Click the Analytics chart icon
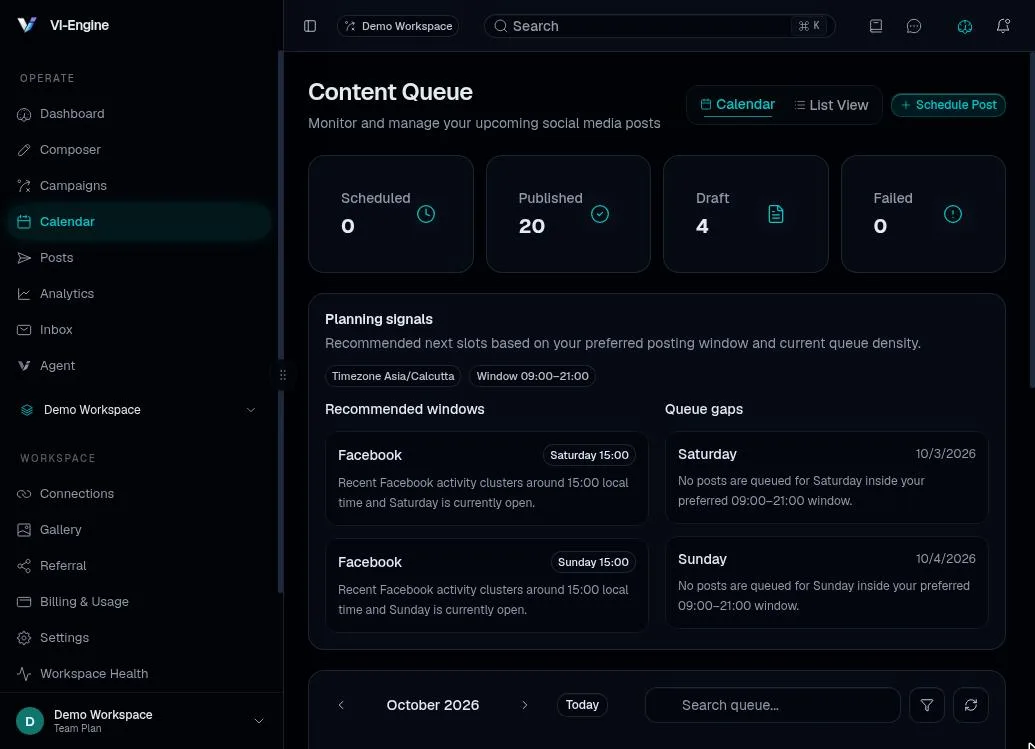This screenshot has height=749, width=1035. [24, 294]
